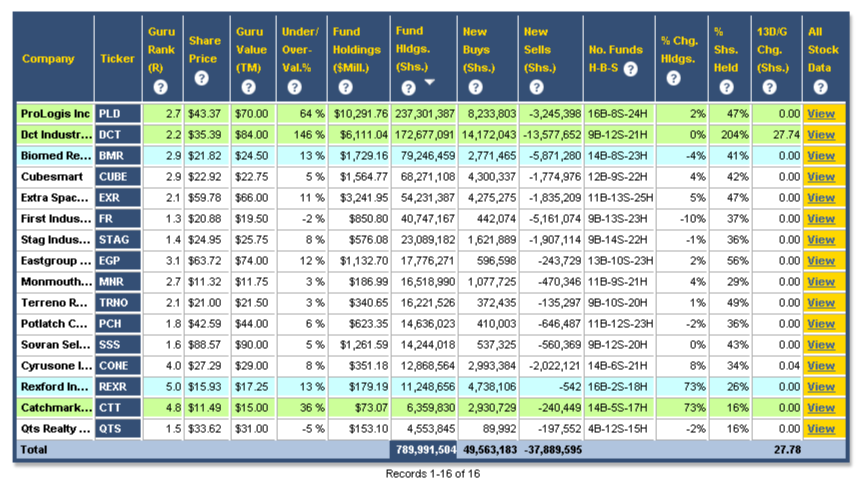The image size is (863, 483).
Task: Click the $10,291.76 fund holdings cell
Action: pyautogui.click(x=359, y=114)
